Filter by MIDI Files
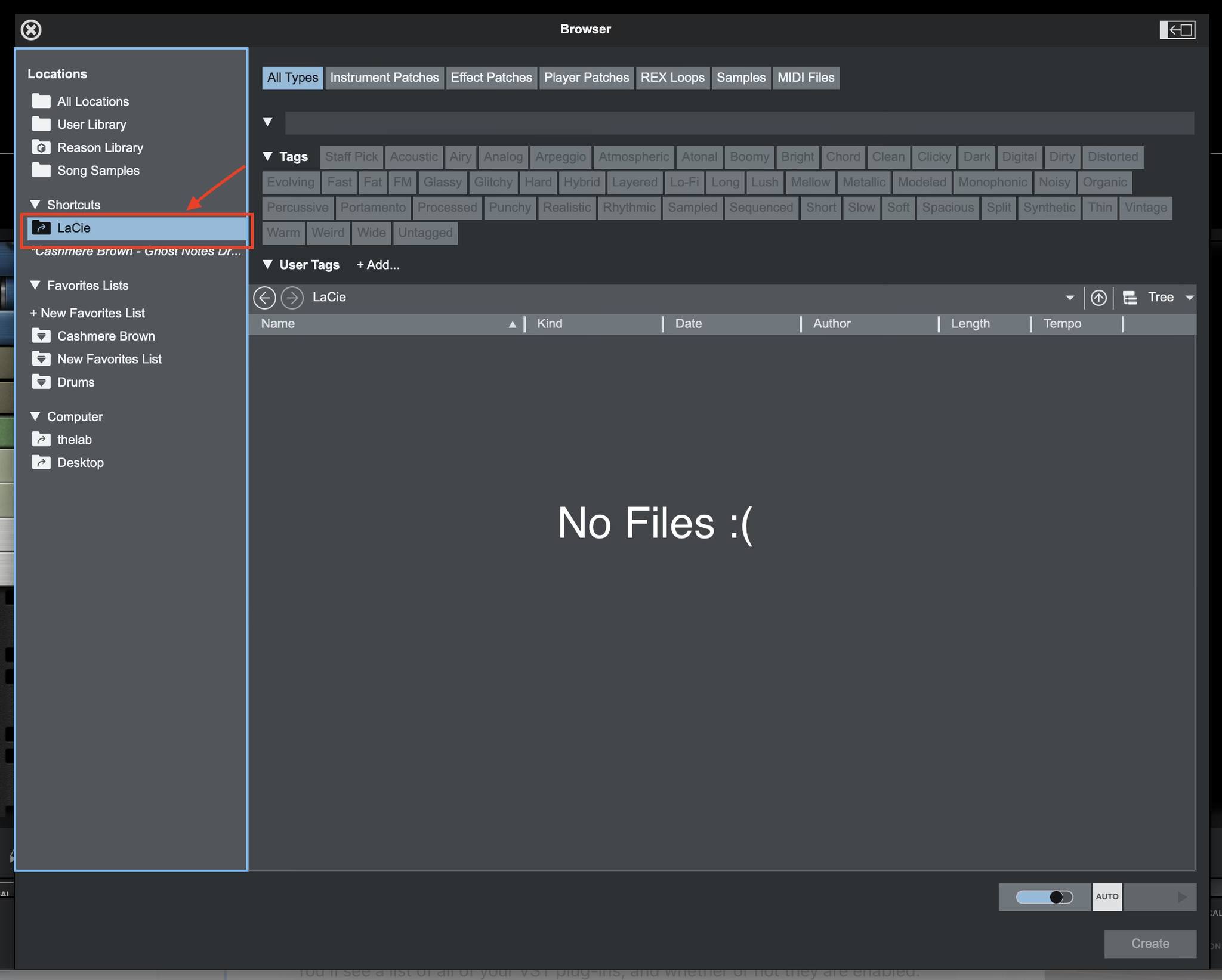Screen dimensions: 1222x980 806,78
